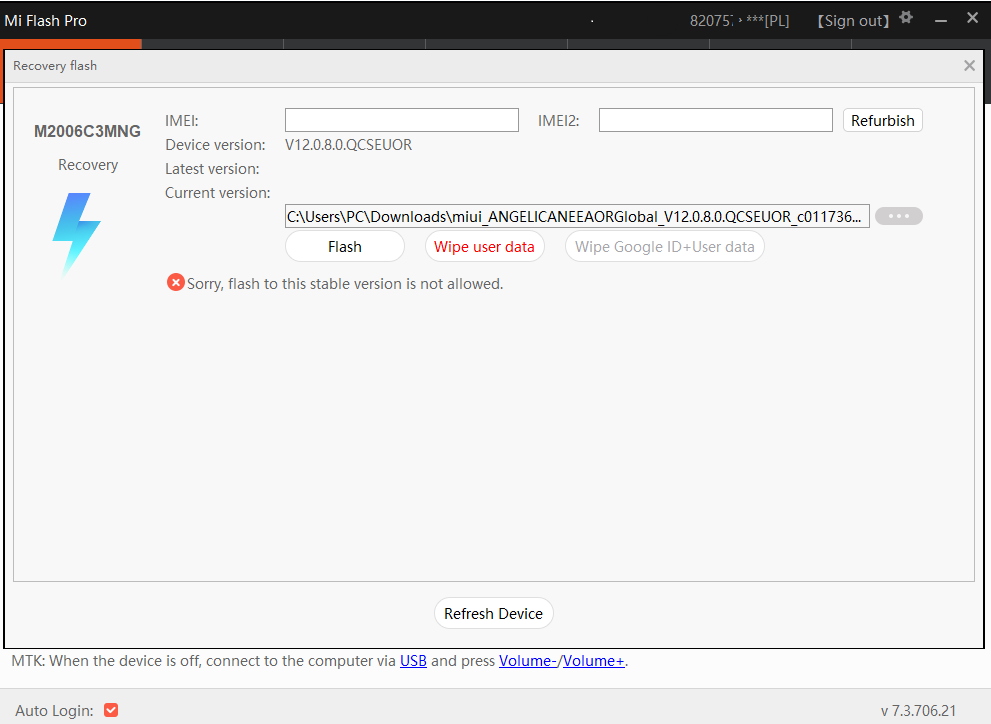Open the USB link in MTK hint
The height and width of the screenshot is (724, 991).
413,661
